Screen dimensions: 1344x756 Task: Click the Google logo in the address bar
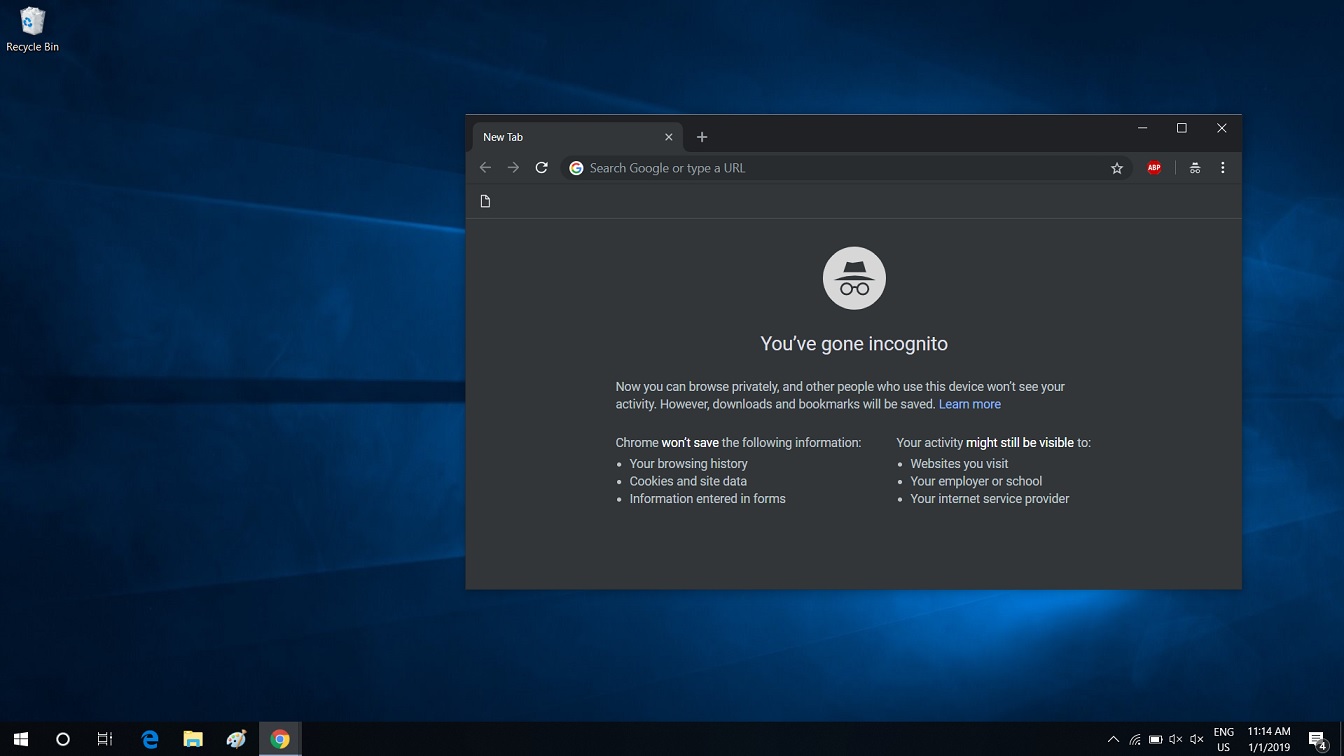[x=576, y=168]
